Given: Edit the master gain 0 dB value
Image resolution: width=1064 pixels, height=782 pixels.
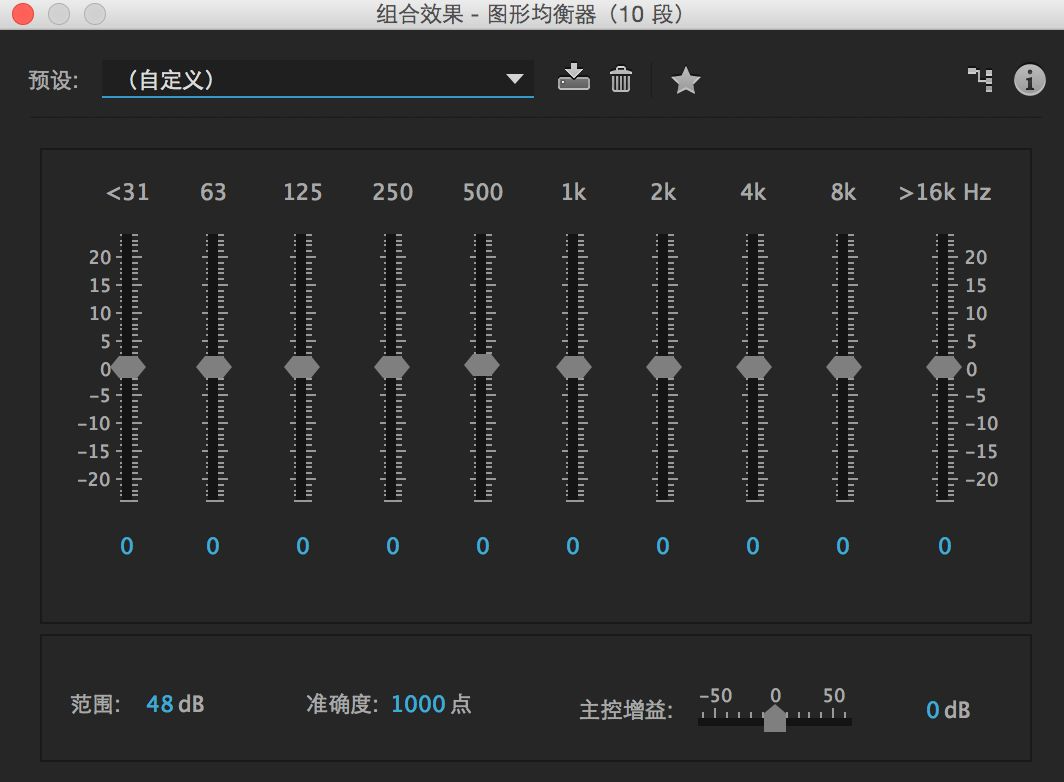Looking at the screenshot, I should pos(932,710).
